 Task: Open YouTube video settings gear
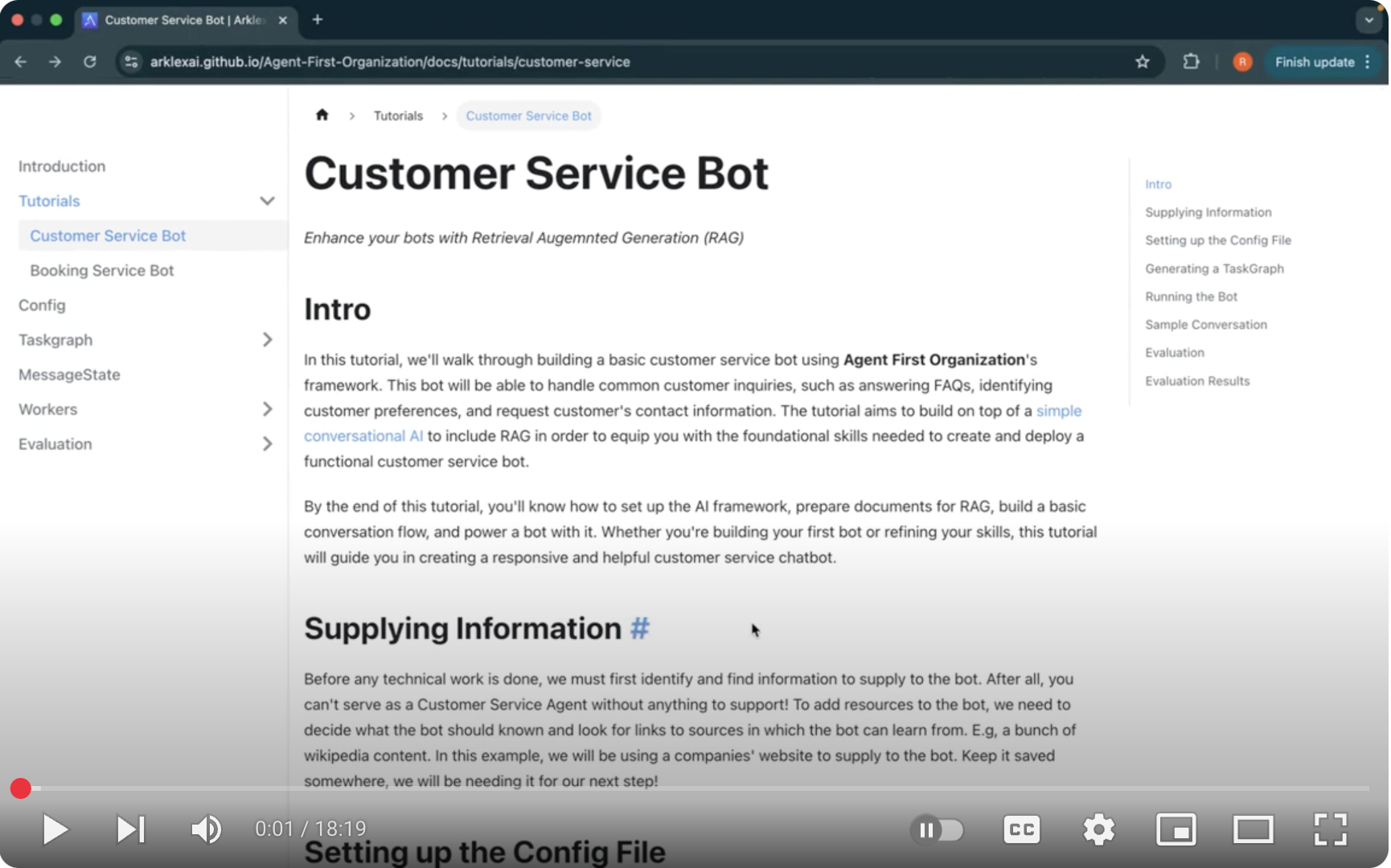pos(1098,829)
